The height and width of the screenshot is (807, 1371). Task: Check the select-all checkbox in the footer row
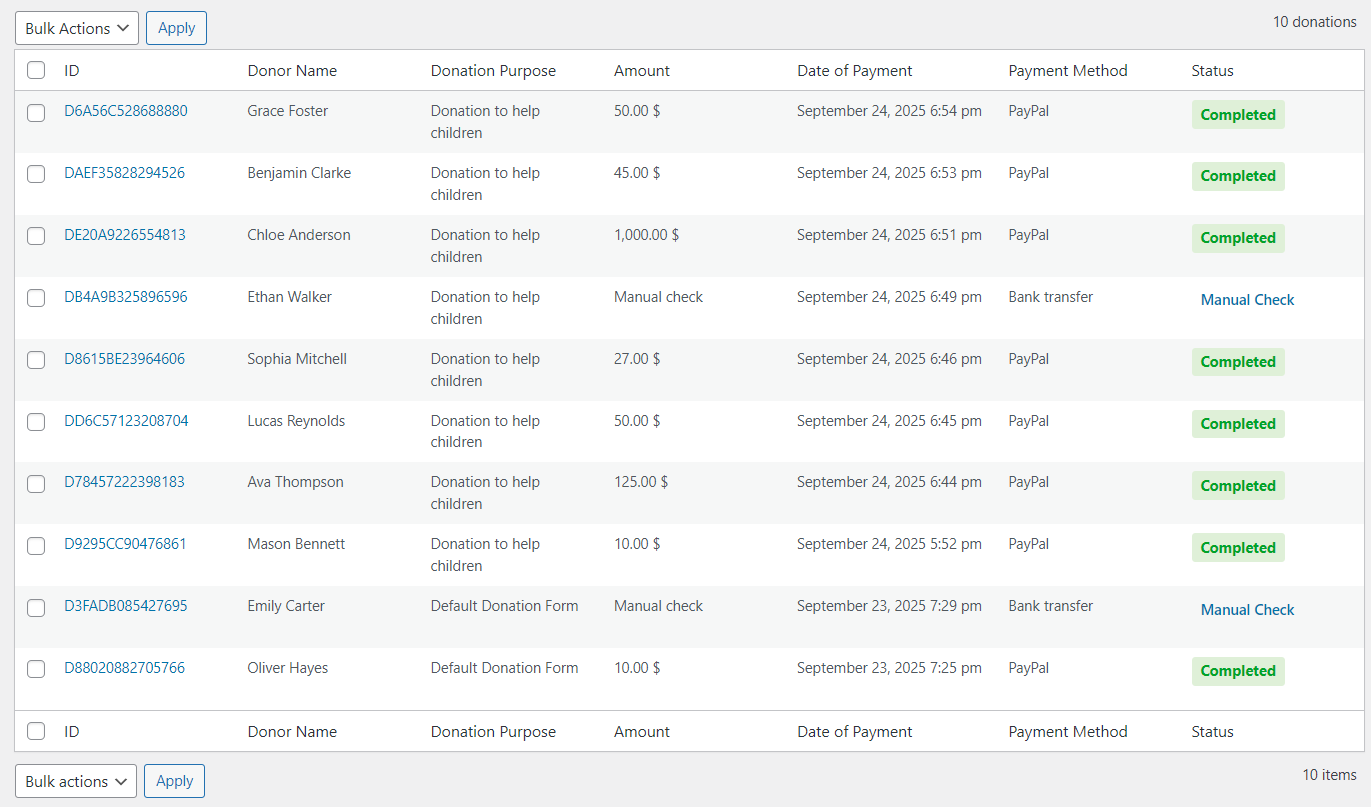36,731
